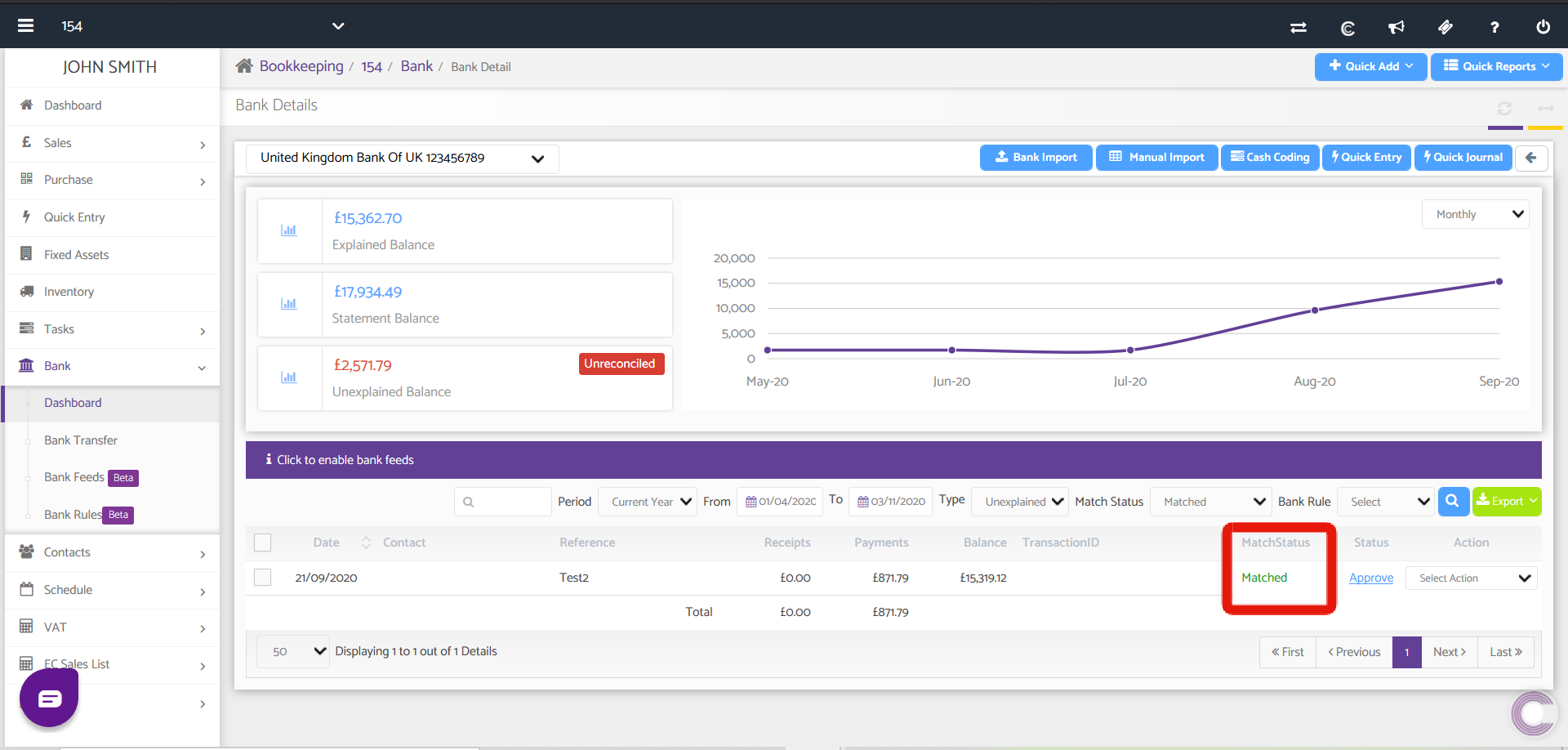Open the chat widget icon
The width and height of the screenshot is (1568, 750).
[49, 699]
